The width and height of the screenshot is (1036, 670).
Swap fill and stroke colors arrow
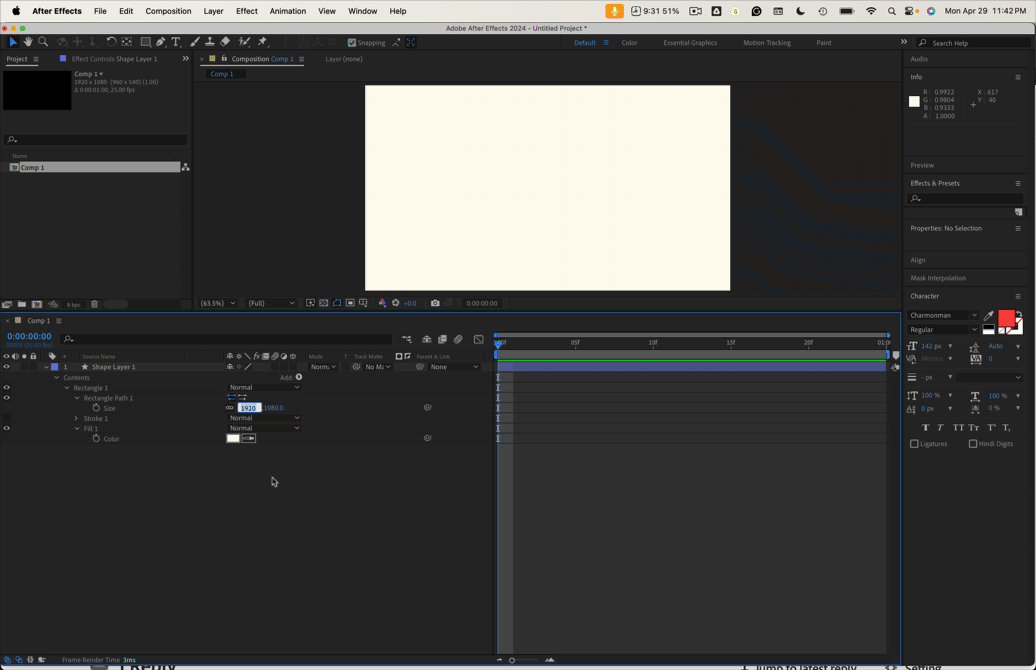pos(1018,314)
